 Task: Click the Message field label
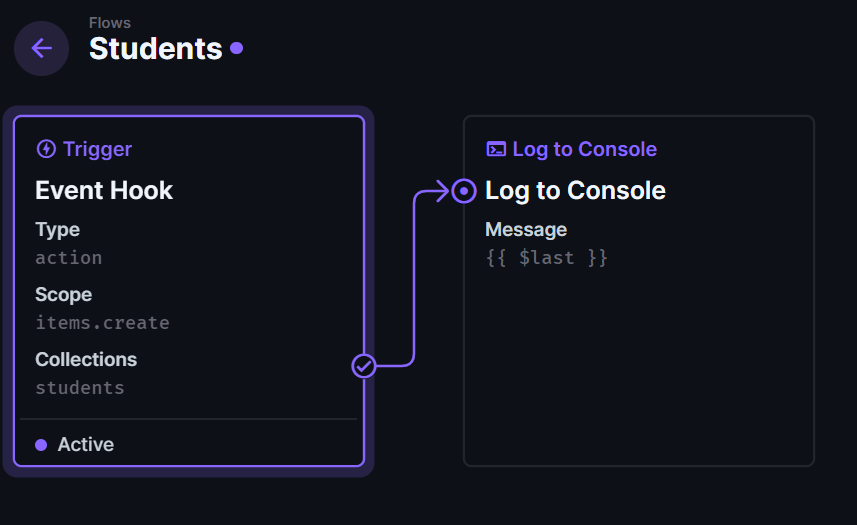526,229
